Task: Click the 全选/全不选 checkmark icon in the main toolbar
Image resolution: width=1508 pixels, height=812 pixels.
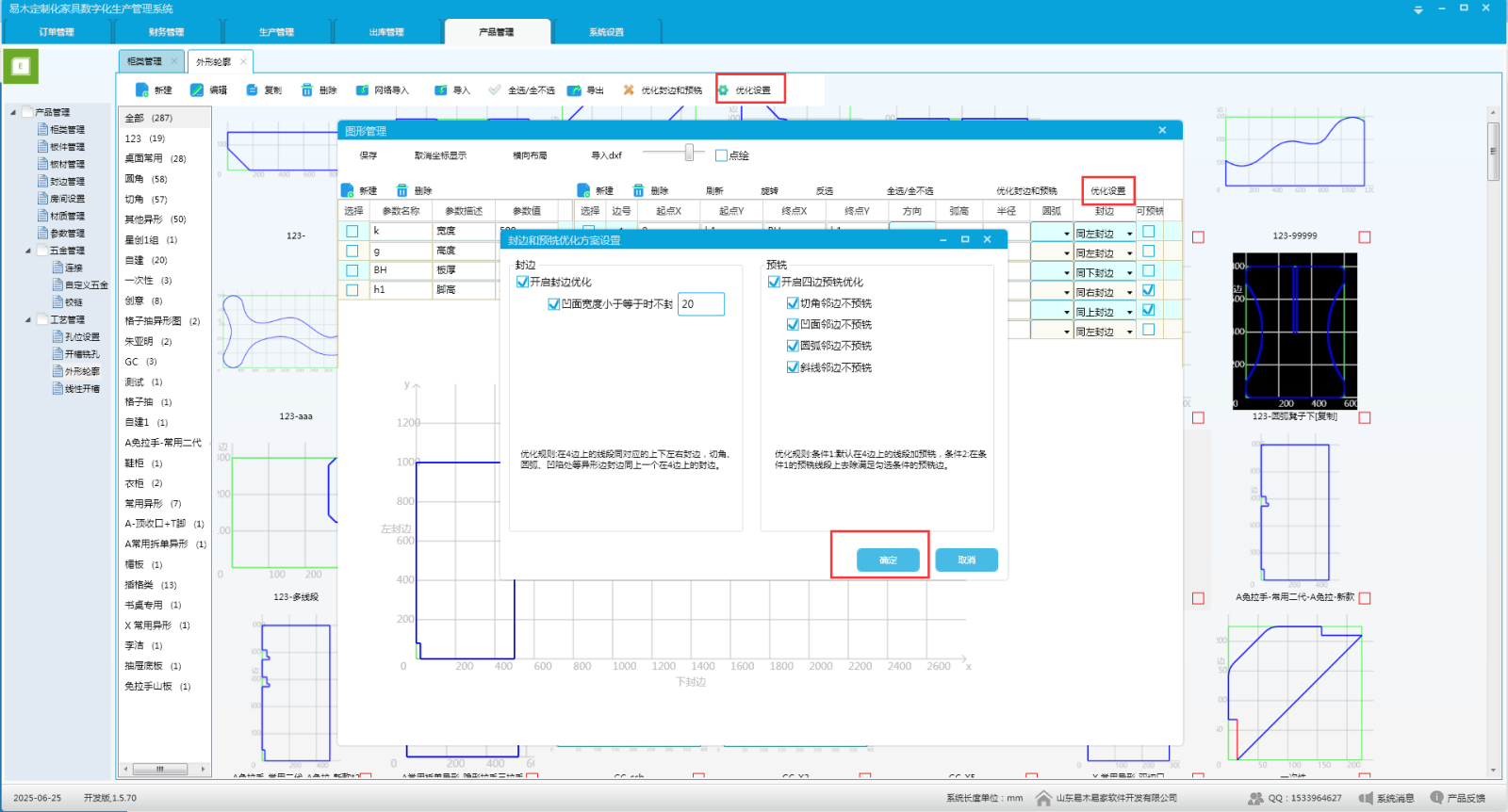Action: pos(495,90)
